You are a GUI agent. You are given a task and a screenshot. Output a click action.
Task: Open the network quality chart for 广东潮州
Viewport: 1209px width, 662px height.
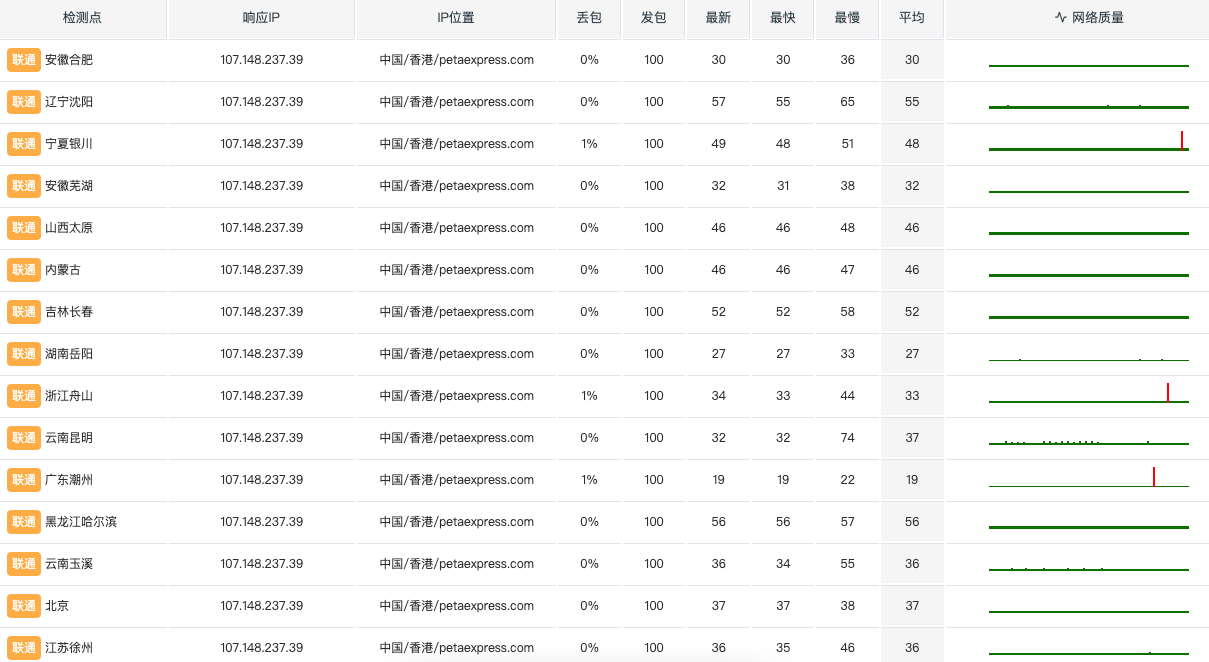(1089, 477)
